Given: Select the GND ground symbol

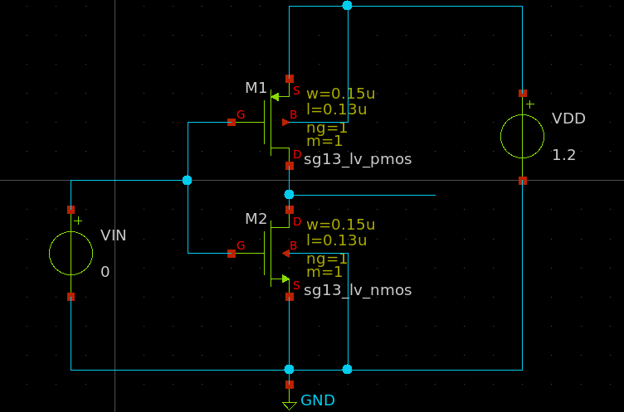Looking at the screenshot, I should click(x=289, y=399).
